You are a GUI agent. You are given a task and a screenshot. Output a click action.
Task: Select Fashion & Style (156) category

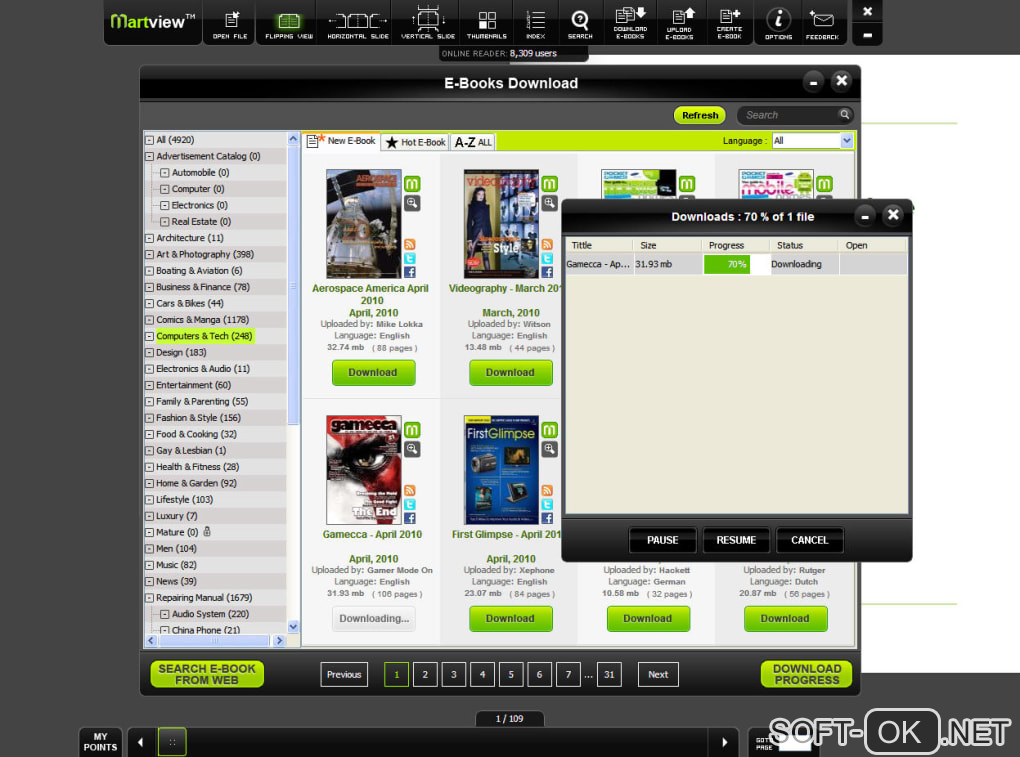[198, 418]
